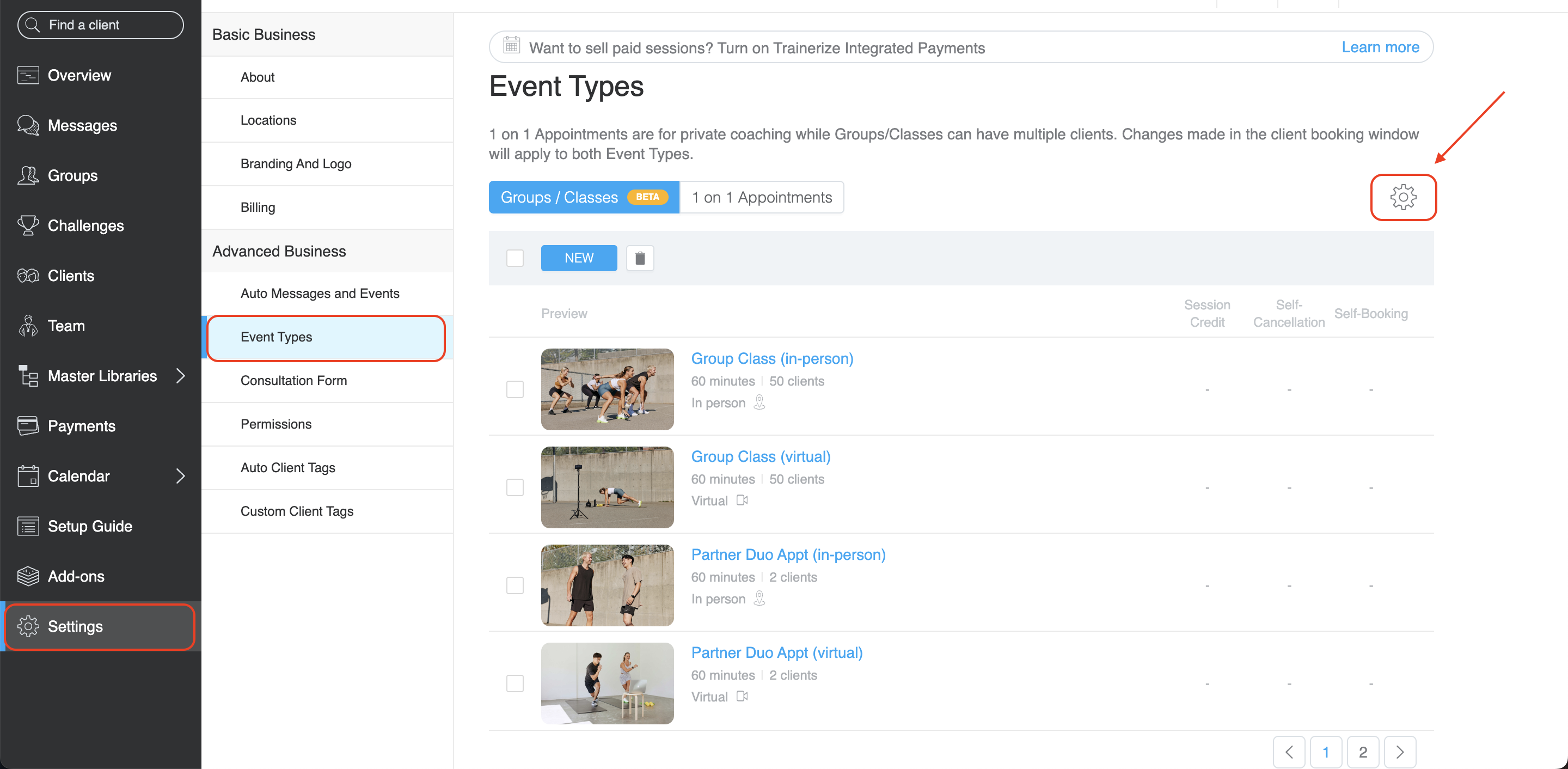Click the trash delete icon
This screenshot has width=1568, height=769.
coord(640,258)
